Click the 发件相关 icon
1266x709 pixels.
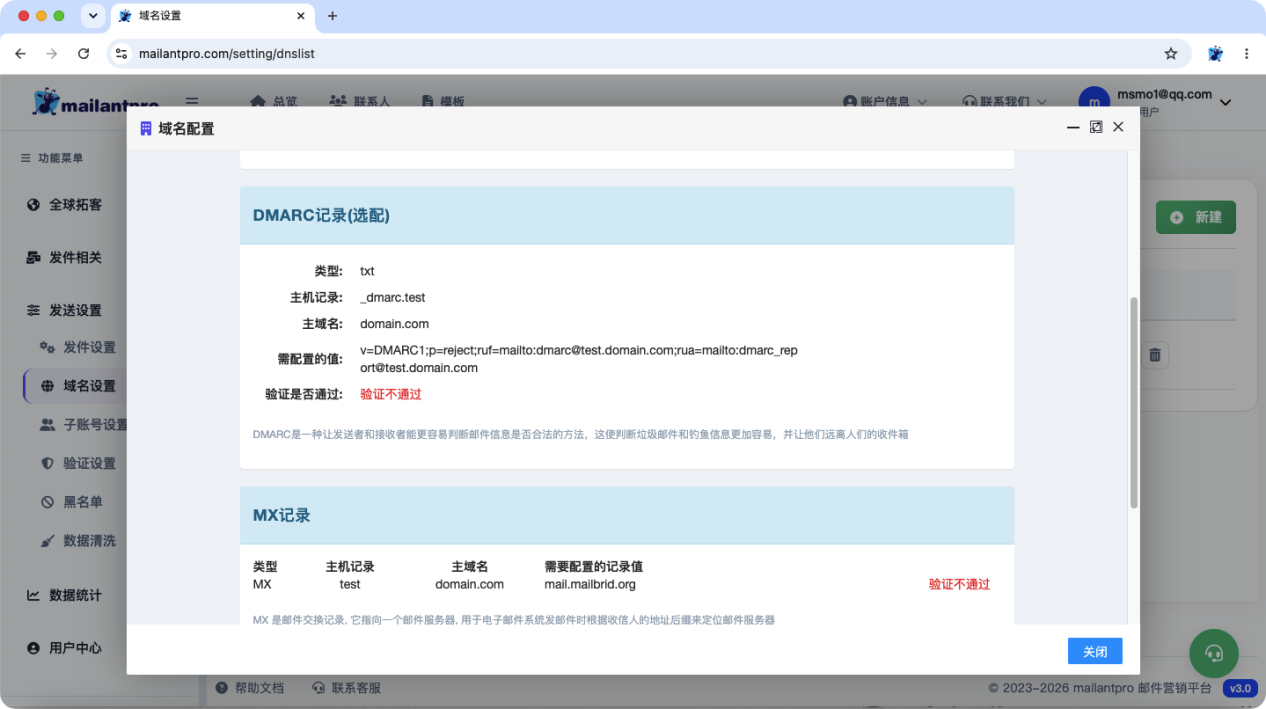click(x=33, y=258)
